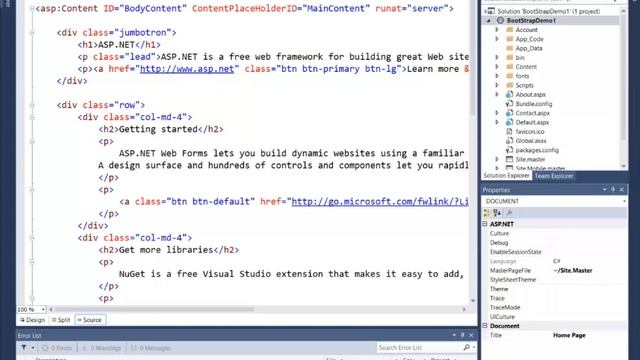The height and width of the screenshot is (360, 640).
Task: Close the Properties panel
Action: 622,189
